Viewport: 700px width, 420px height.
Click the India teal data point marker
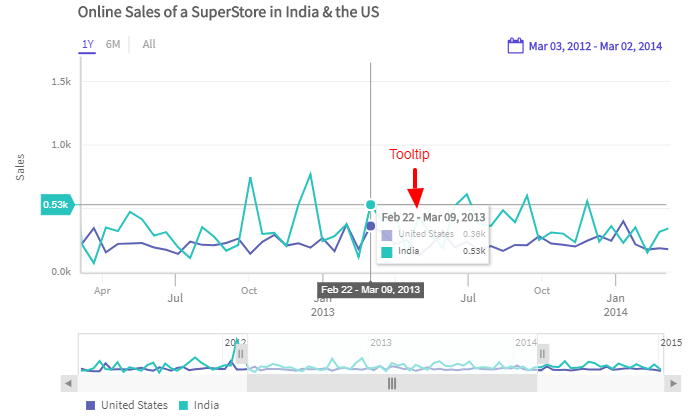pyautogui.click(x=371, y=204)
